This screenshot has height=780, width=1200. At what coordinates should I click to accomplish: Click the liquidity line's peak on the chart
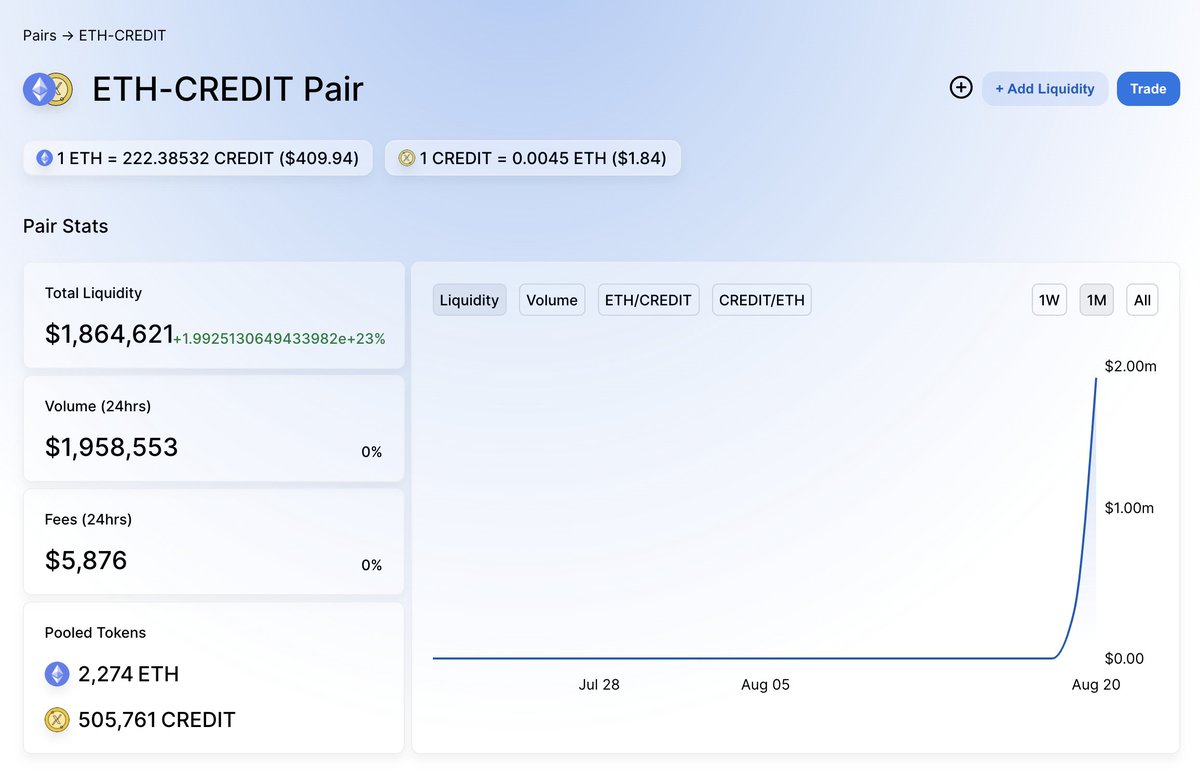coord(1096,380)
